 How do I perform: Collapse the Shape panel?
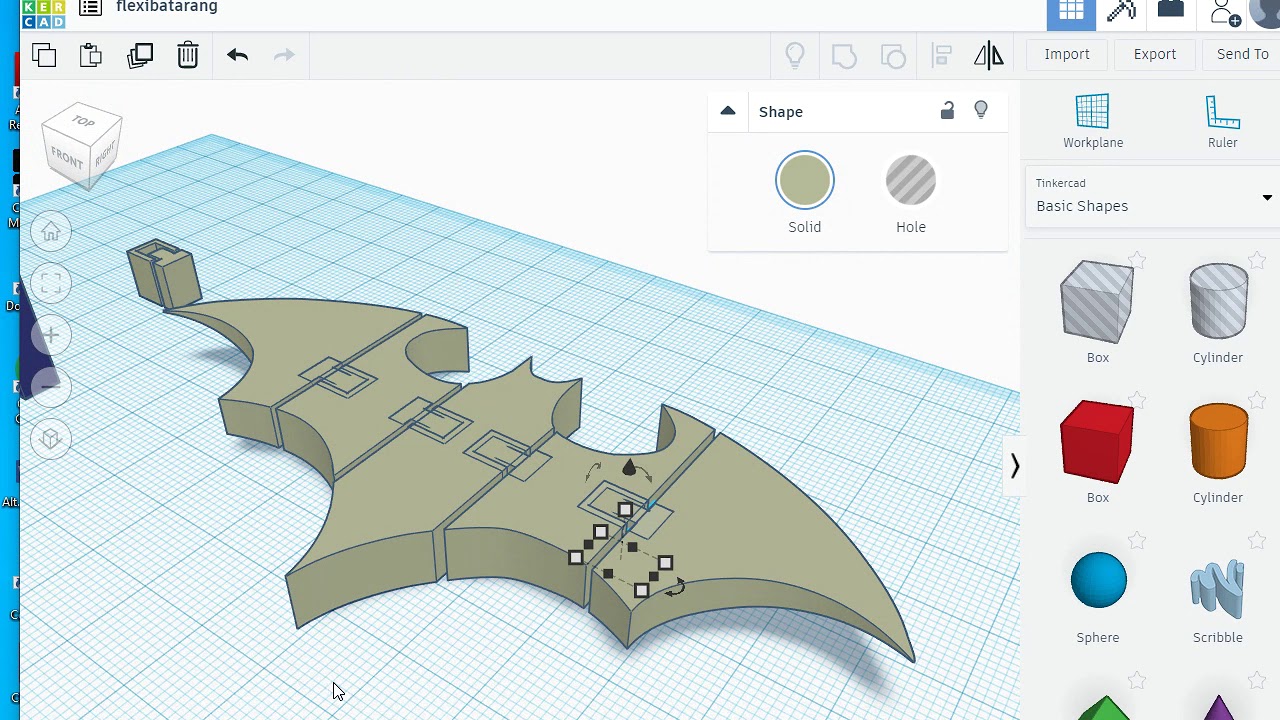[x=728, y=111]
